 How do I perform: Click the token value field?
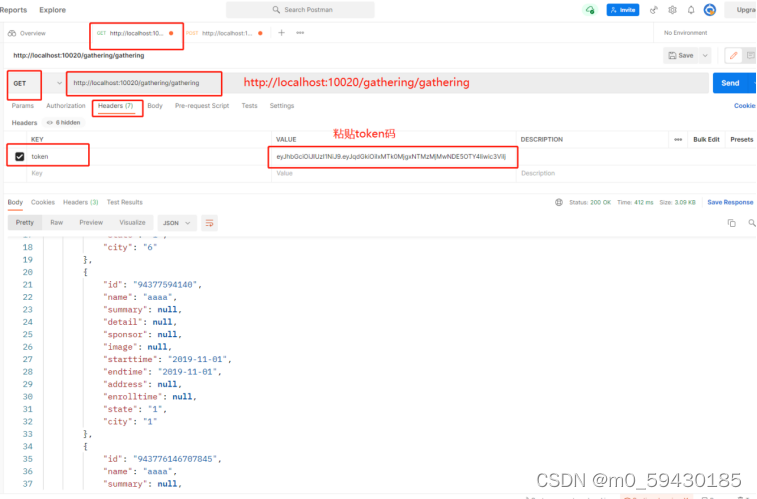392,156
